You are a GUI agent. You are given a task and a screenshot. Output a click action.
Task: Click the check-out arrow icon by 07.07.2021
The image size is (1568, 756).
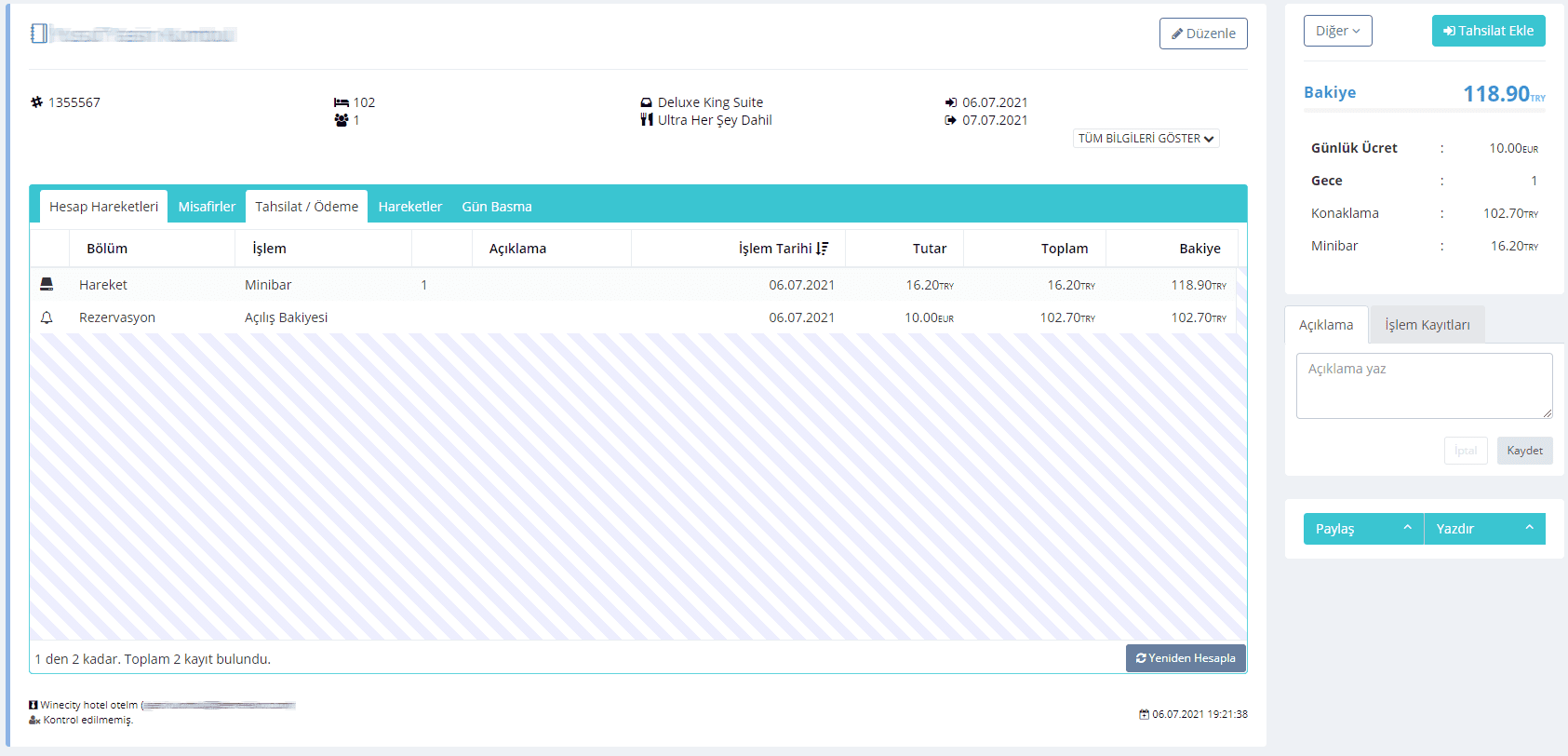point(951,120)
